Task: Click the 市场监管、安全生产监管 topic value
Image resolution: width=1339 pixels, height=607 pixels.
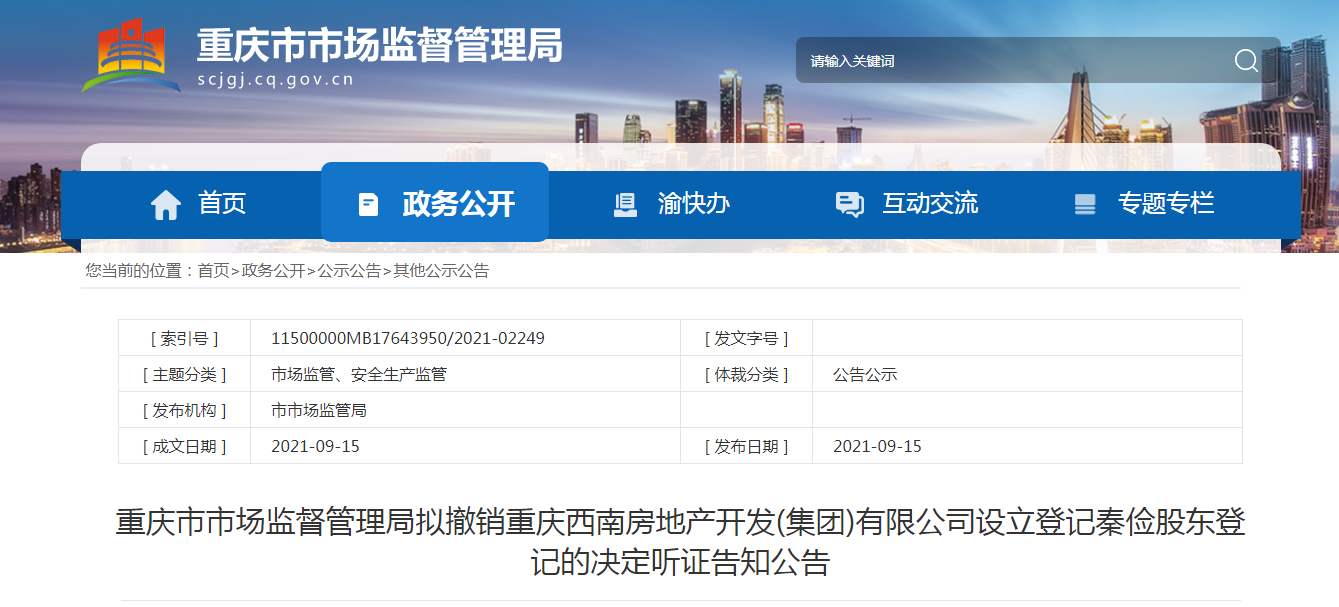Action: [x=359, y=375]
